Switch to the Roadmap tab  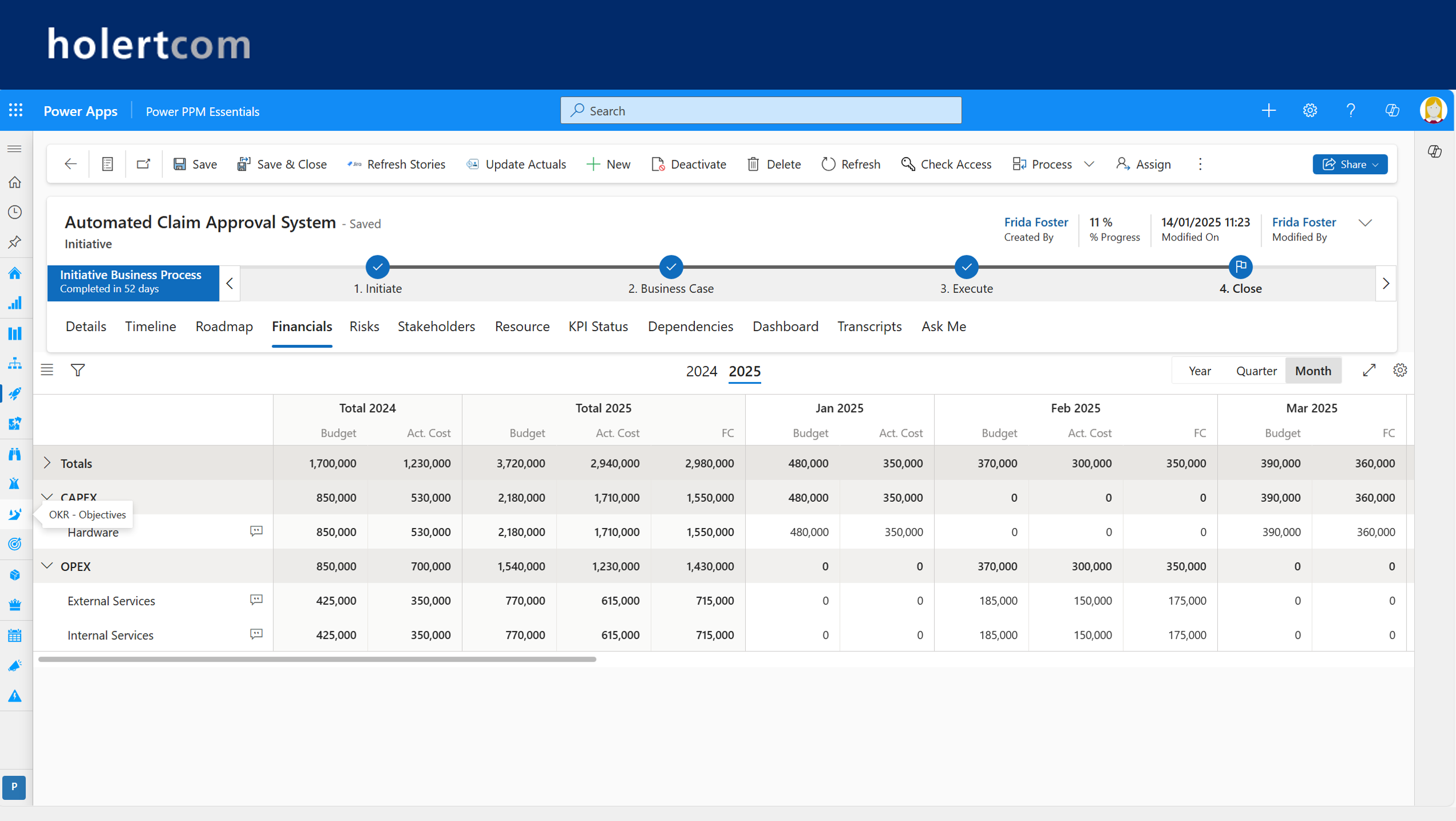click(x=224, y=327)
